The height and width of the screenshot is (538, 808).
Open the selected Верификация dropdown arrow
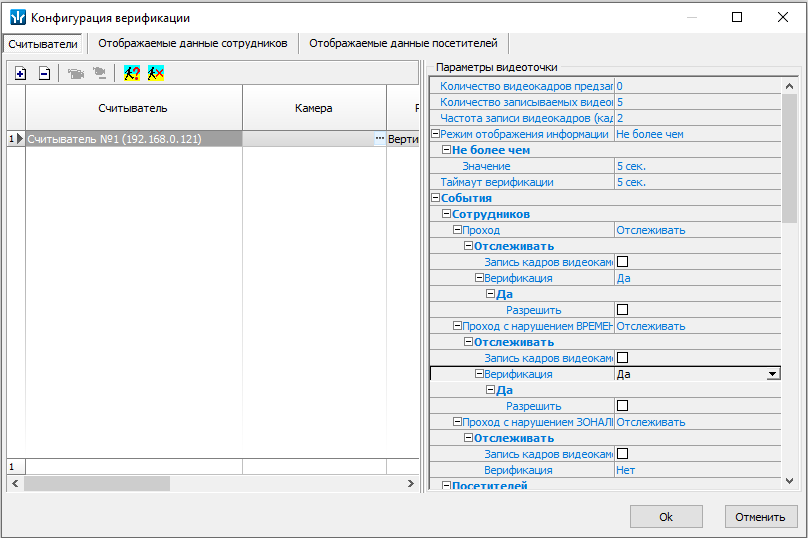[772, 374]
